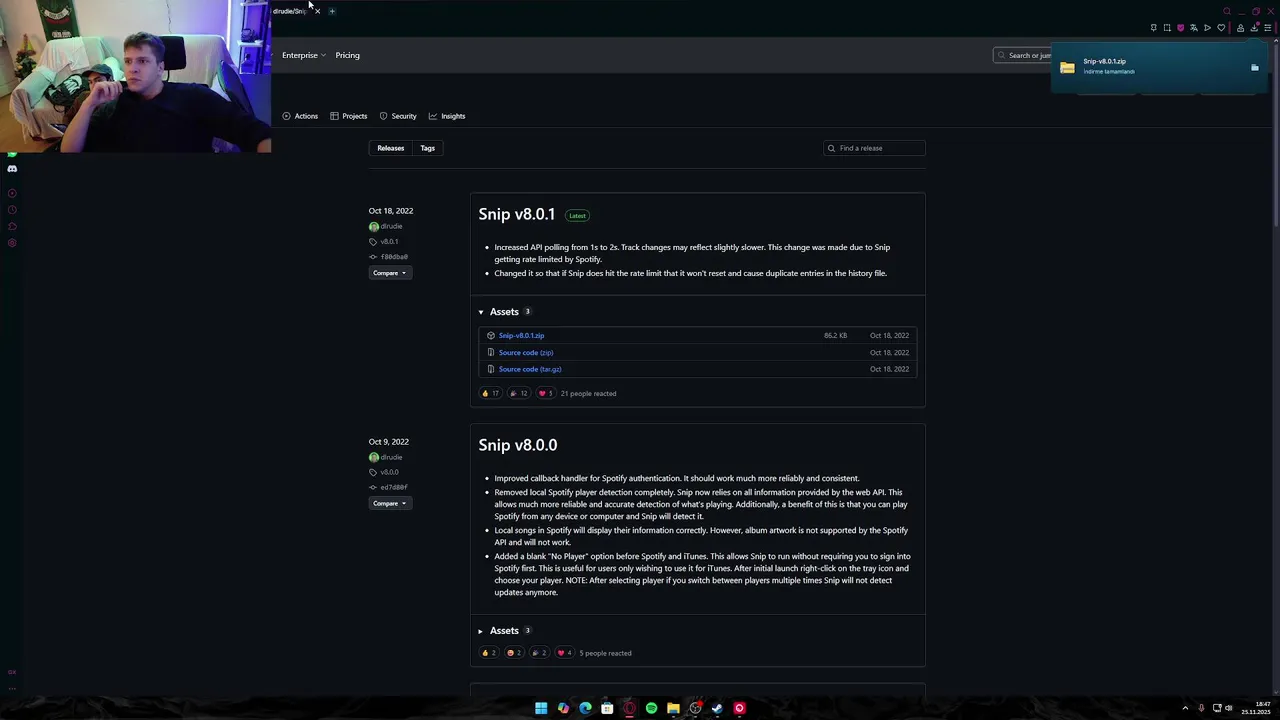The image size is (1280, 720).
Task: Open the v8.0.0 tag link
Action: click(x=389, y=472)
